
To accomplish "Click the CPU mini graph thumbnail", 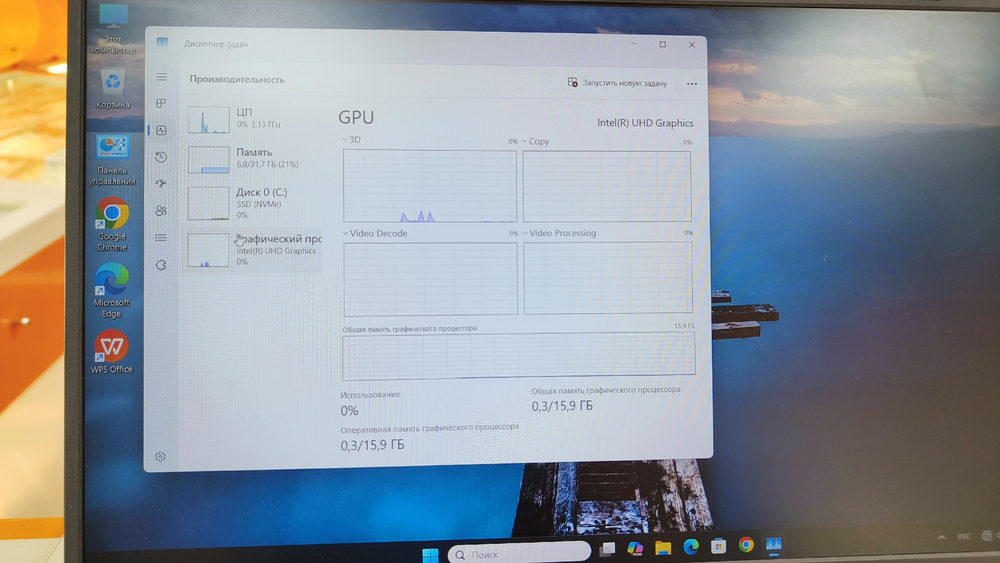I will [209, 120].
